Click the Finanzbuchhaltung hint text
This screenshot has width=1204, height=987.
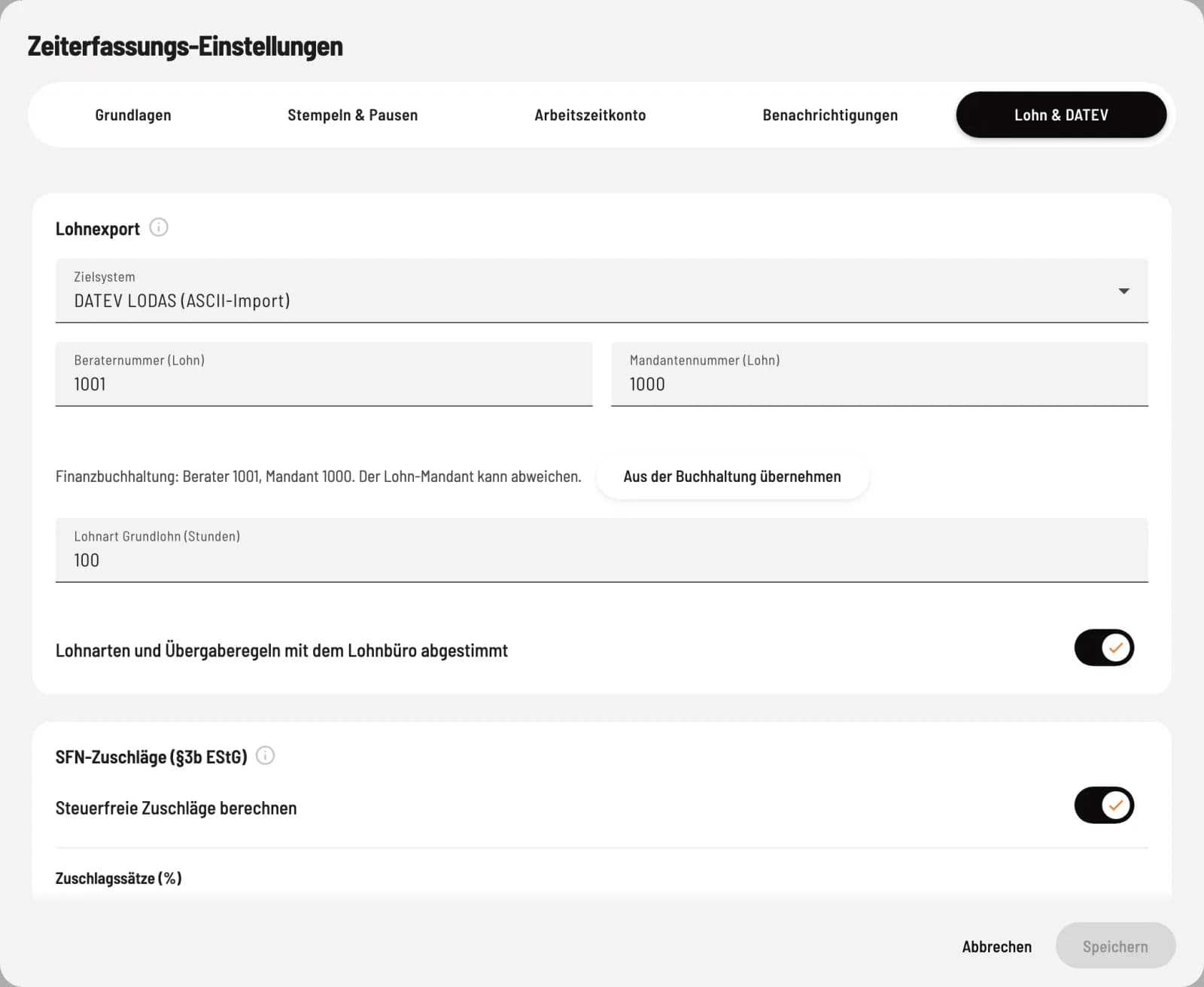[x=318, y=477]
